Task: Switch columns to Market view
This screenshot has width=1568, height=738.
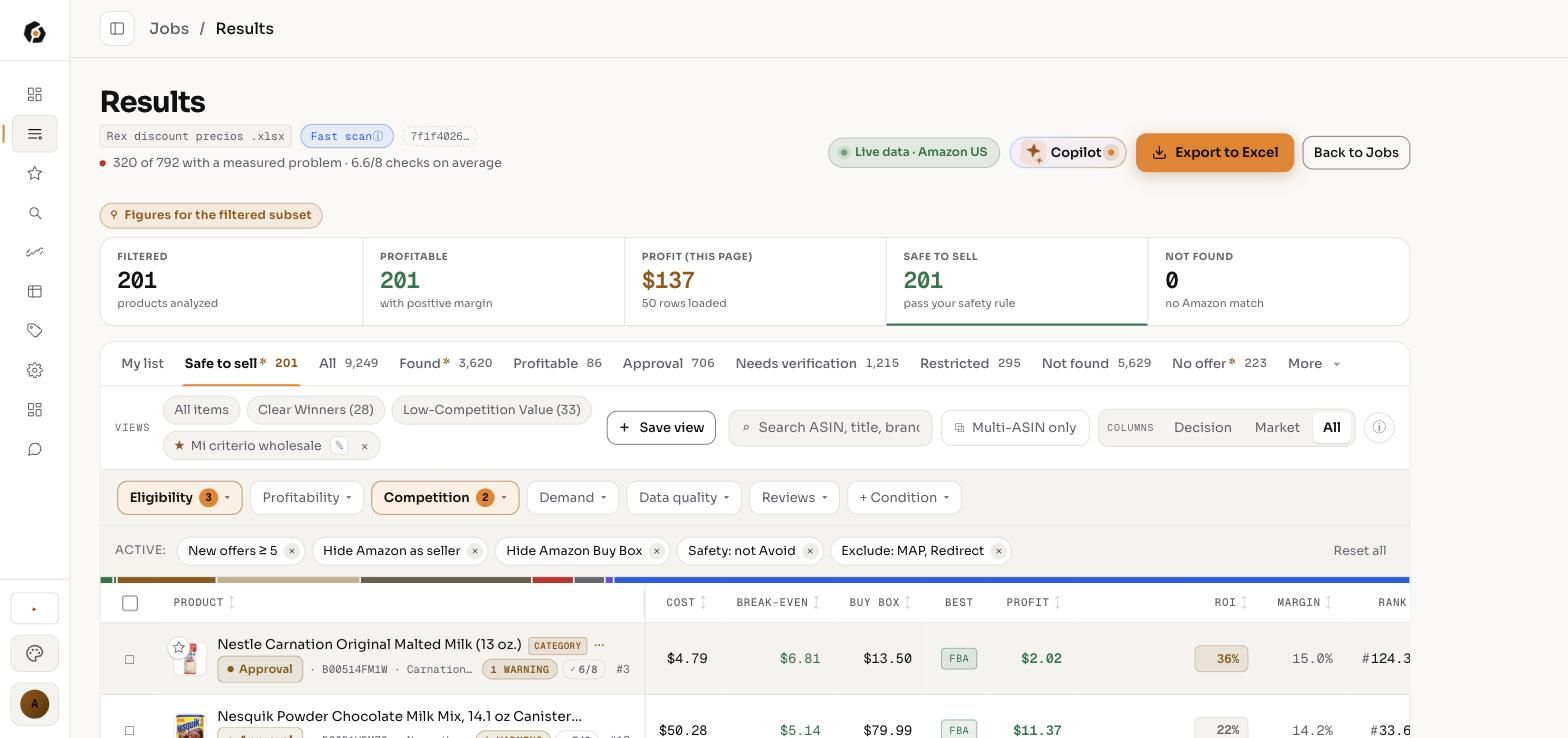Action: pyautogui.click(x=1277, y=427)
